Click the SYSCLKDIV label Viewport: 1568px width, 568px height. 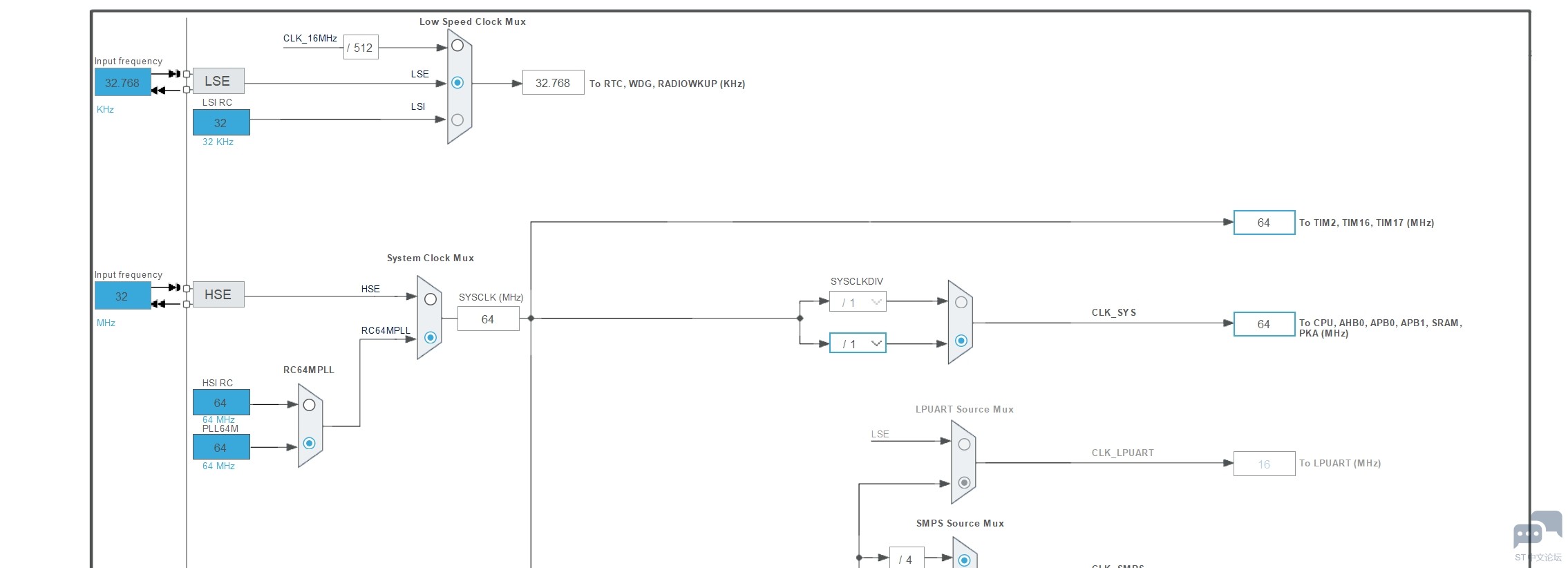(x=857, y=282)
